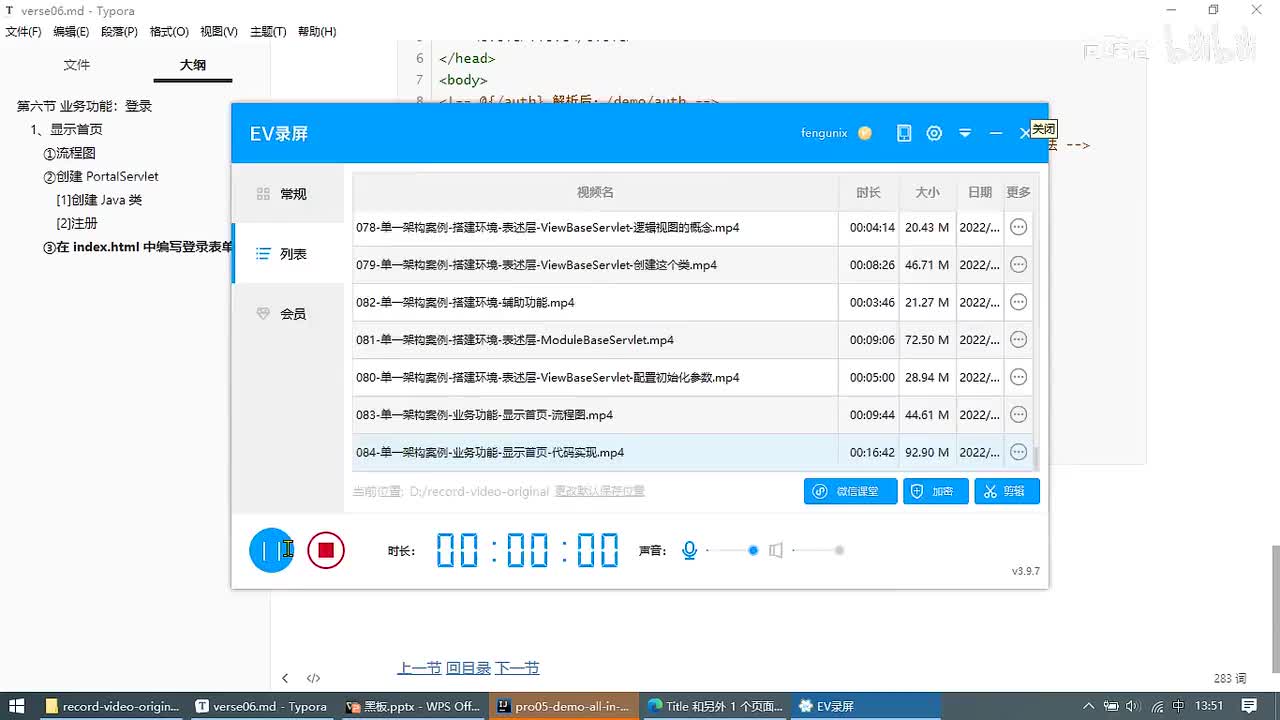1280x720 pixels.
Task: Click the 回目录 link in Typora
Action: pyautogui.click(x=468, y=668)
